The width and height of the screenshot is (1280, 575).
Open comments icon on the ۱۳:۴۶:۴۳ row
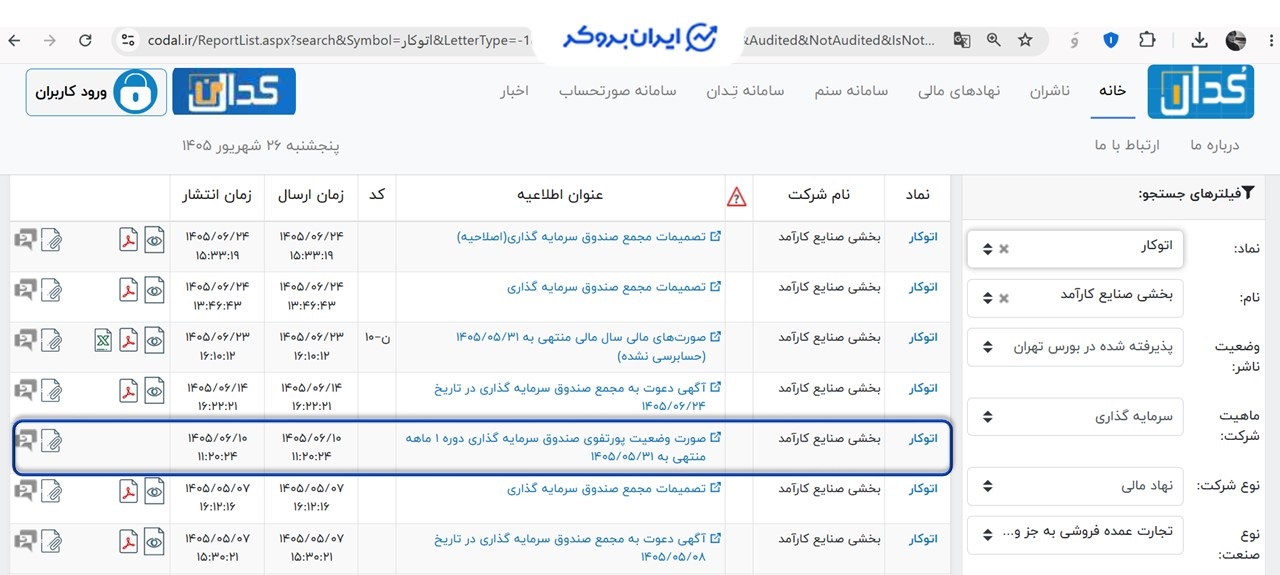(25, 290)
